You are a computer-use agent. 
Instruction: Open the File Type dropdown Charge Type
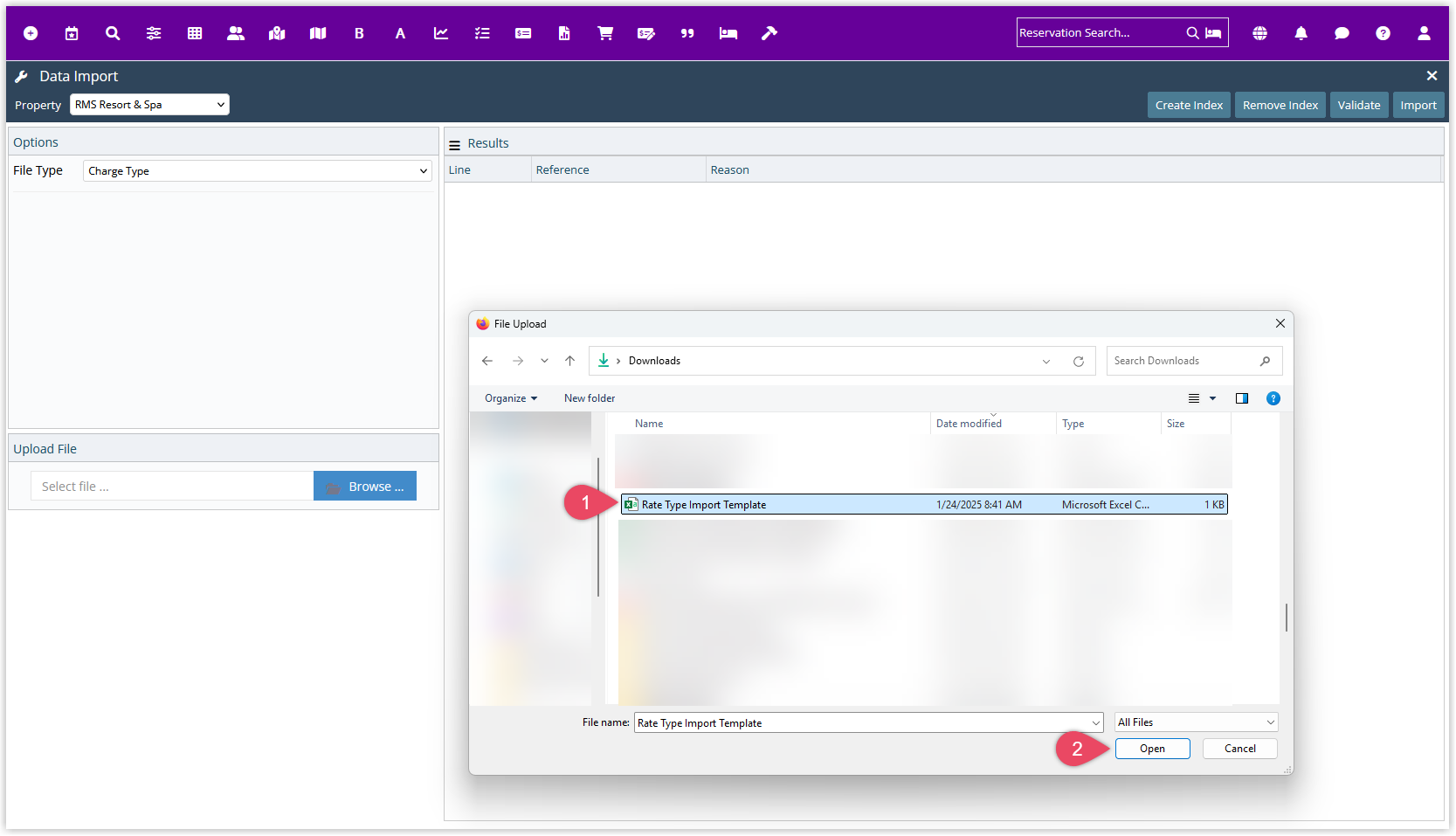pos(258,171)
